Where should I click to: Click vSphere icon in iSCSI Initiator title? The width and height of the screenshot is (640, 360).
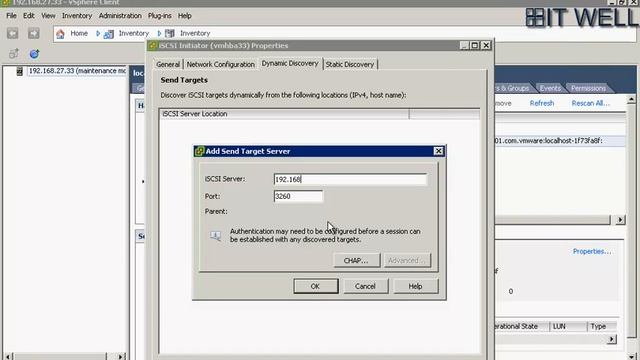[x=153, y=45]
